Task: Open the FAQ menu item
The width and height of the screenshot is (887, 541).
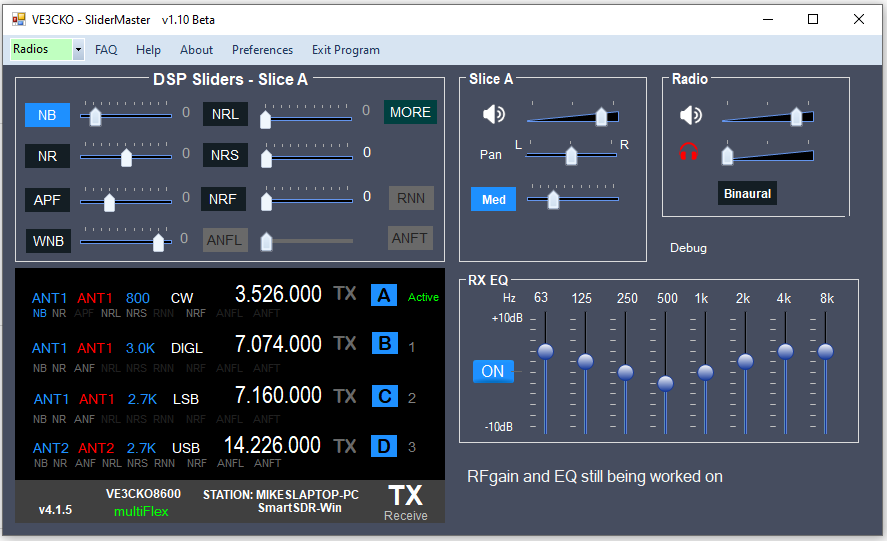Action: pos(106,50)
